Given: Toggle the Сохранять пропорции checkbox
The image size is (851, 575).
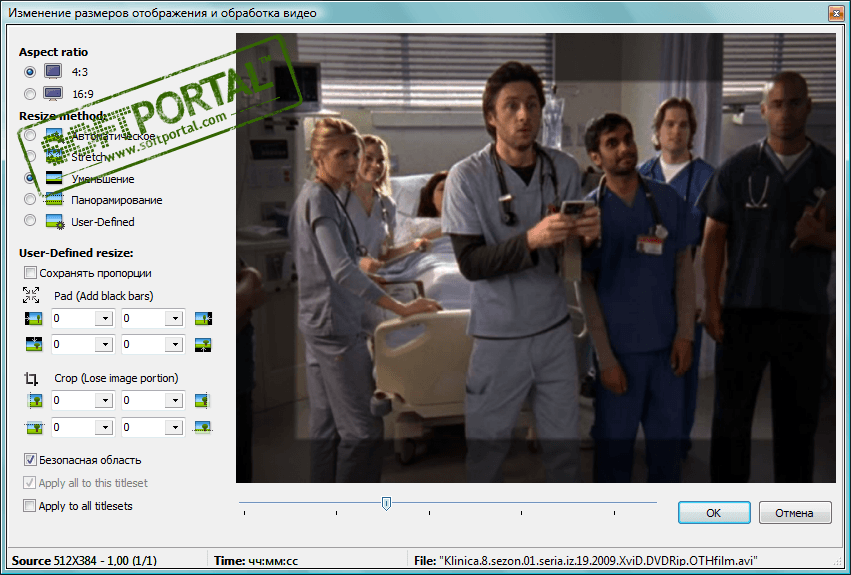Looking at the screenshot, I should [x=30, y=273].
